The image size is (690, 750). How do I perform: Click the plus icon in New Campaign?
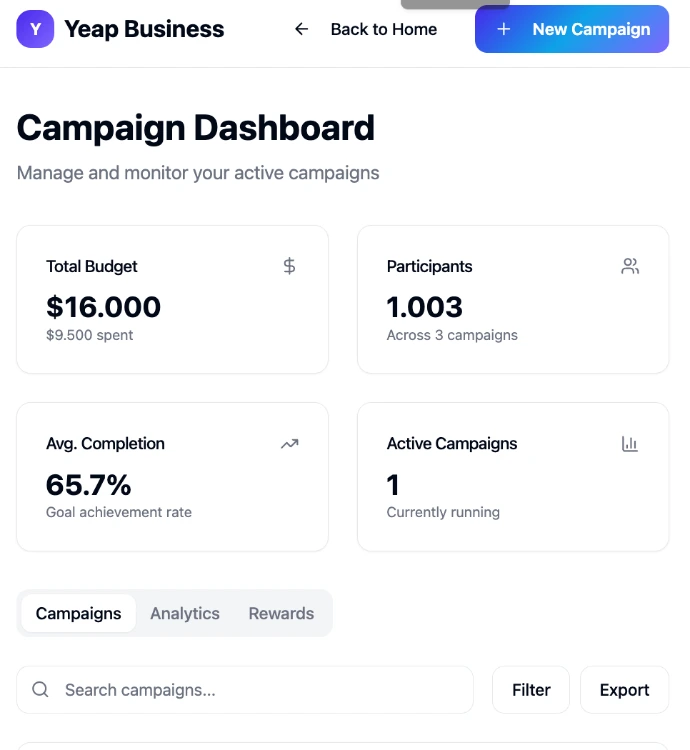click(504, 29)
